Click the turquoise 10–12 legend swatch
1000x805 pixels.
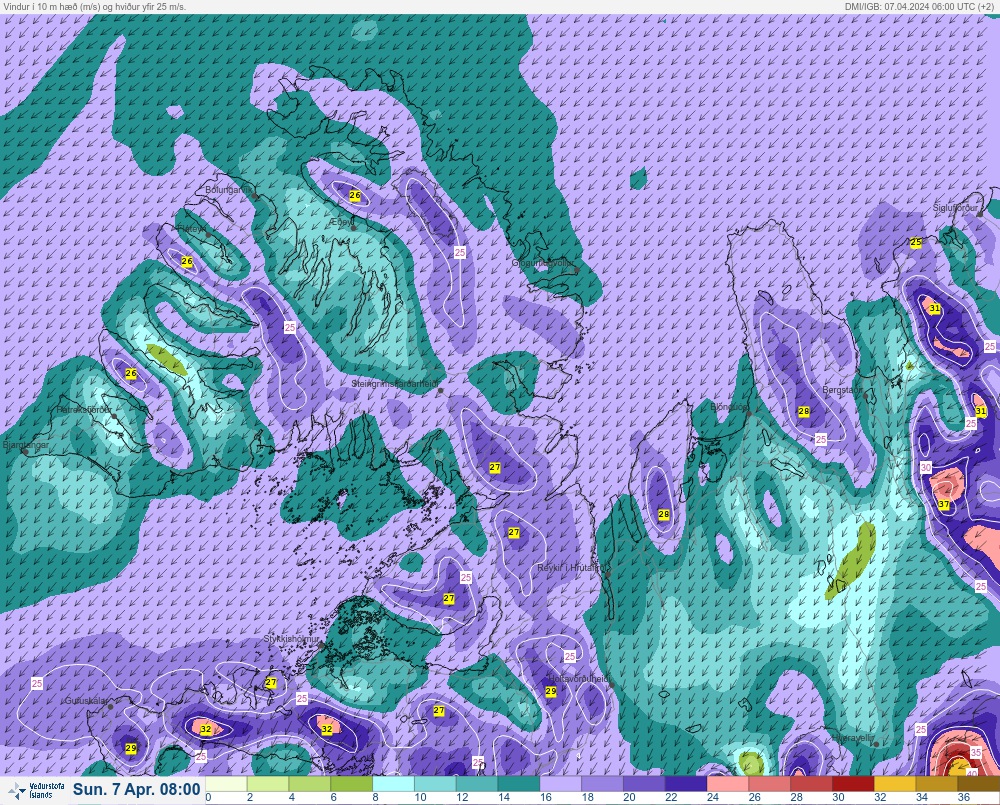tap(435, 783)
